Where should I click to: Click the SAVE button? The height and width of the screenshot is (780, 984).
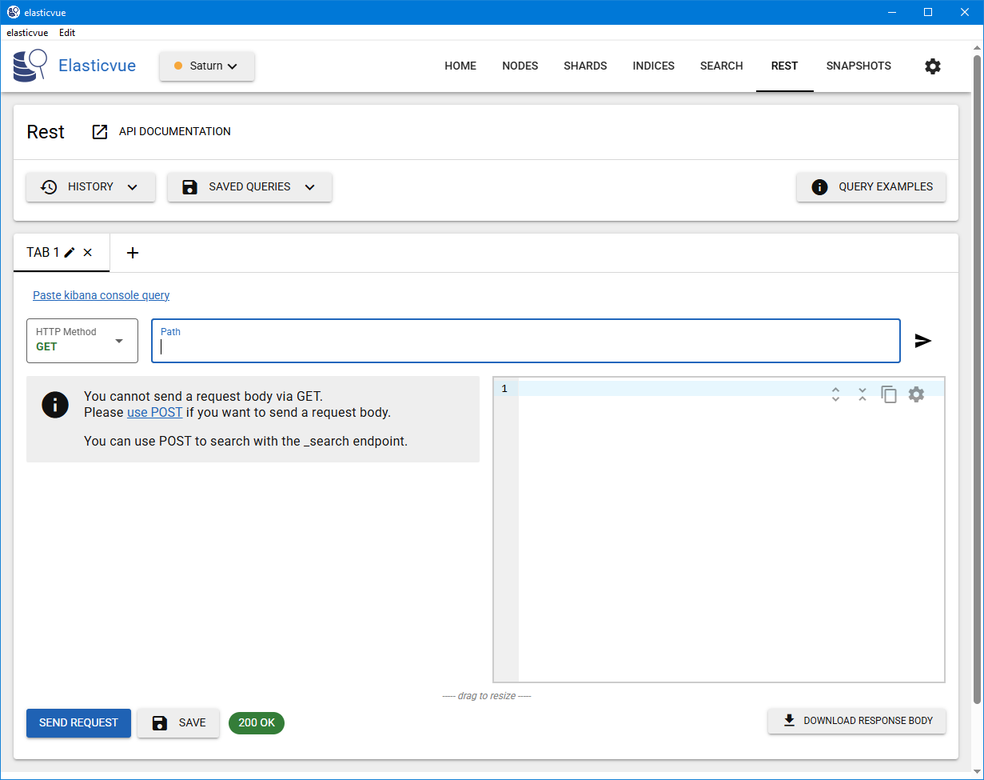[x=178, y=723]
